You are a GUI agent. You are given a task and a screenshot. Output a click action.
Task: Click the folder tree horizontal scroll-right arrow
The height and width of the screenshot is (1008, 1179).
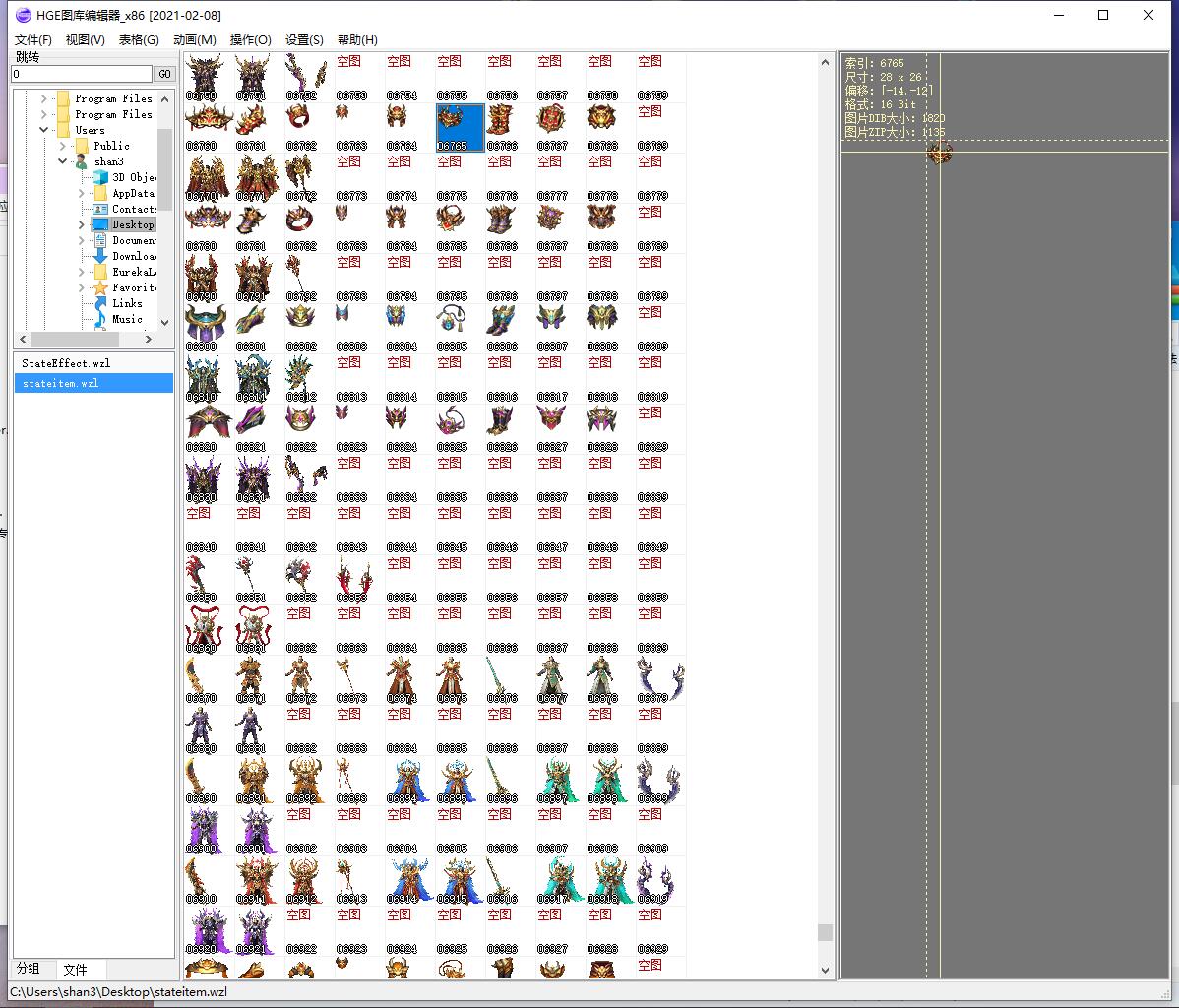pos(149,340)
